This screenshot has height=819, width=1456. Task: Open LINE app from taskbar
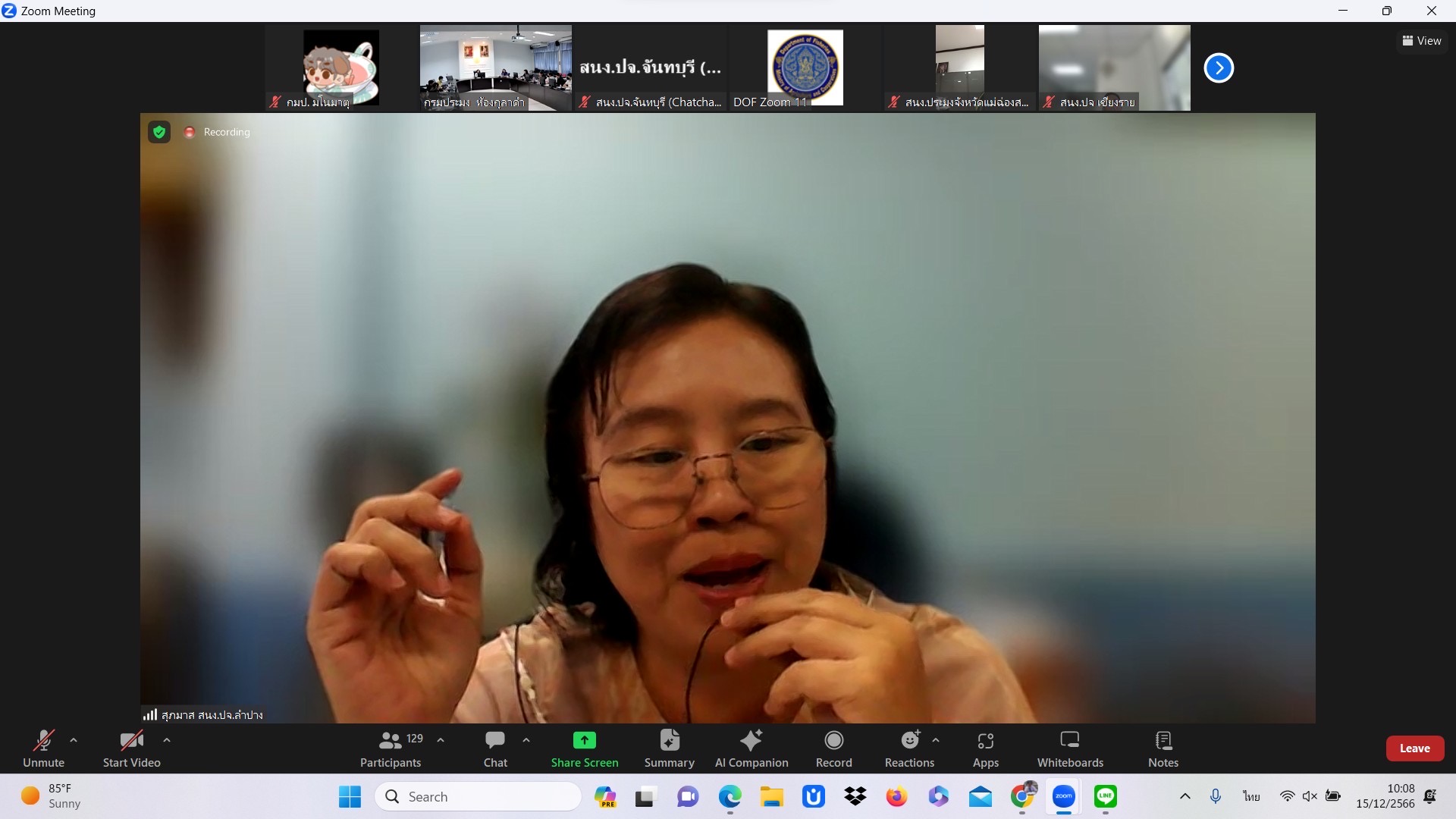click(1106, 796)
